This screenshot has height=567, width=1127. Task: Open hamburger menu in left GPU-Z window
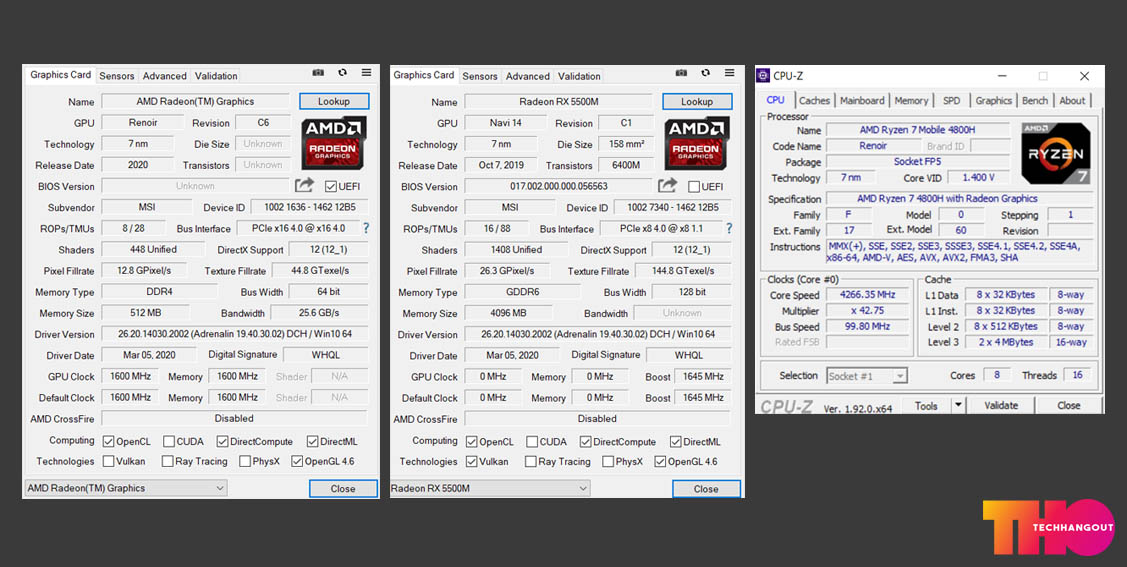(367, 73)
